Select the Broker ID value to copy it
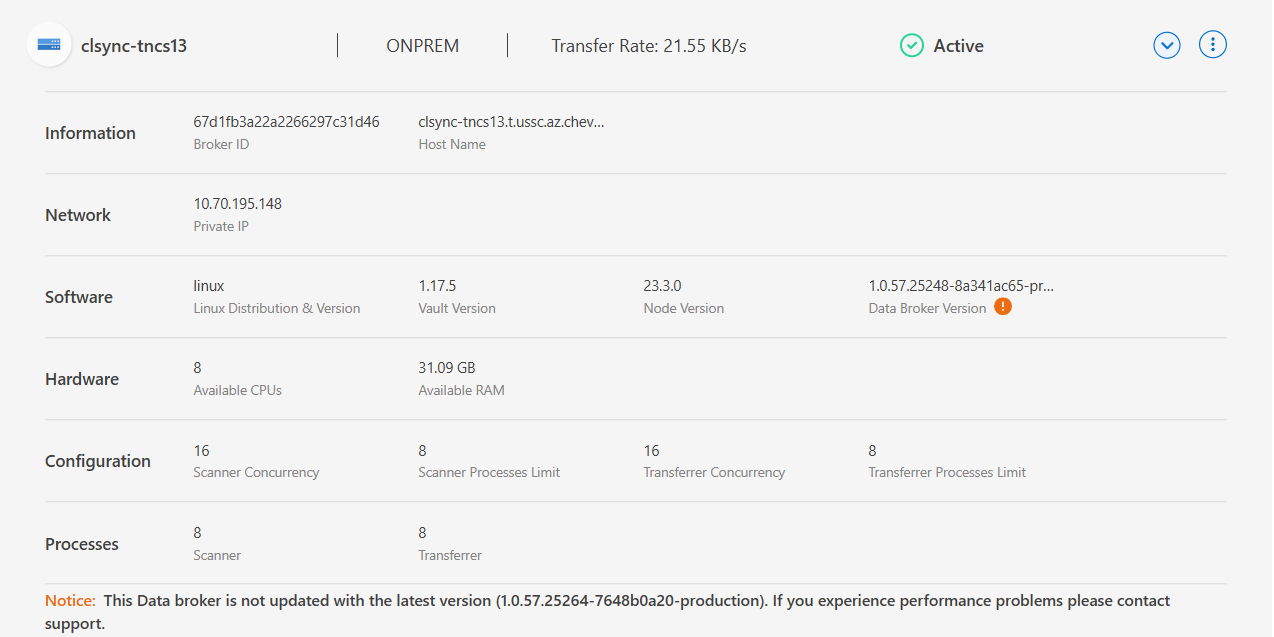Screen dimensions: 1274x637 (x=286, y=120)
